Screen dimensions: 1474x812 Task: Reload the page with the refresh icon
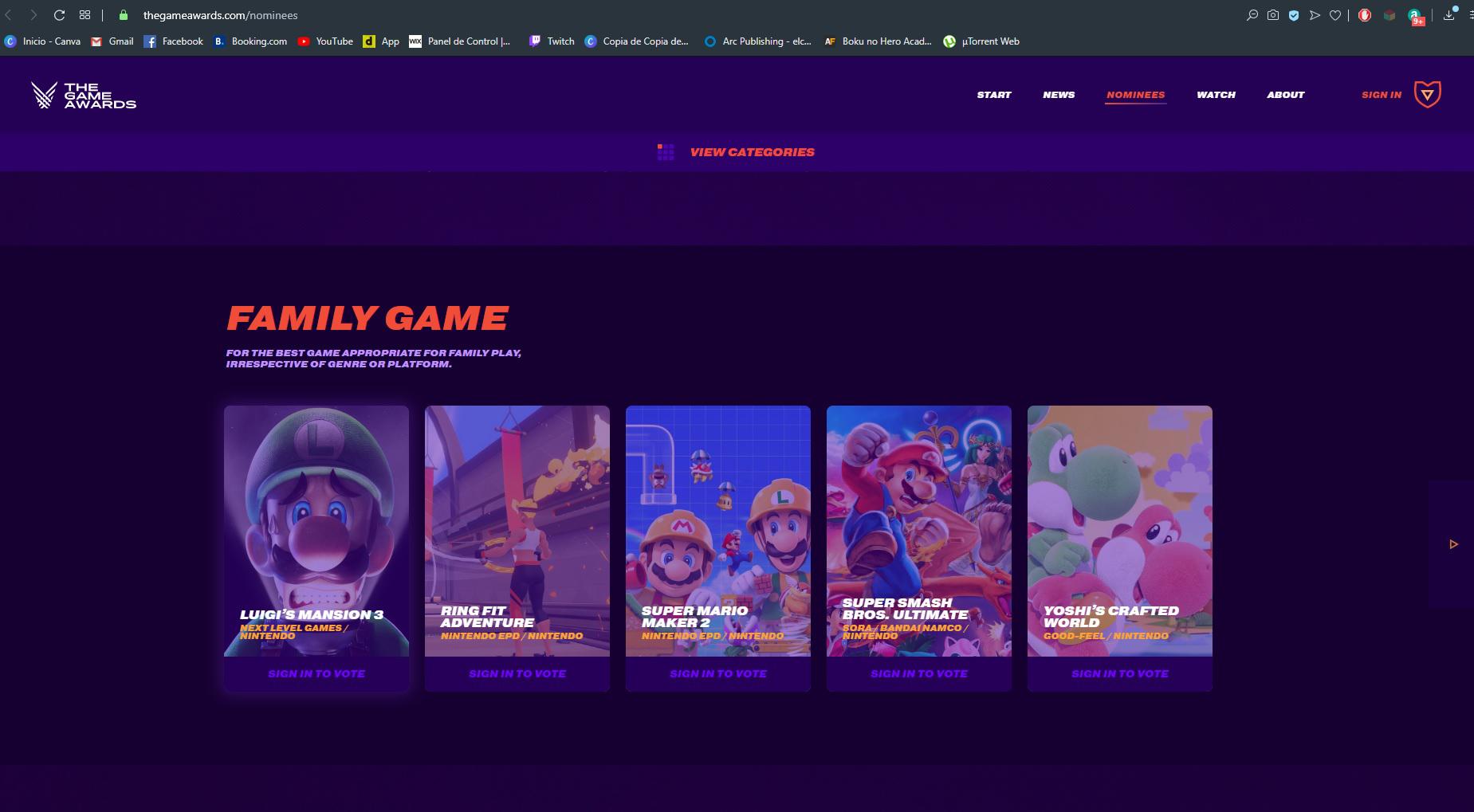pyautogui.click(x=59, y=15)
